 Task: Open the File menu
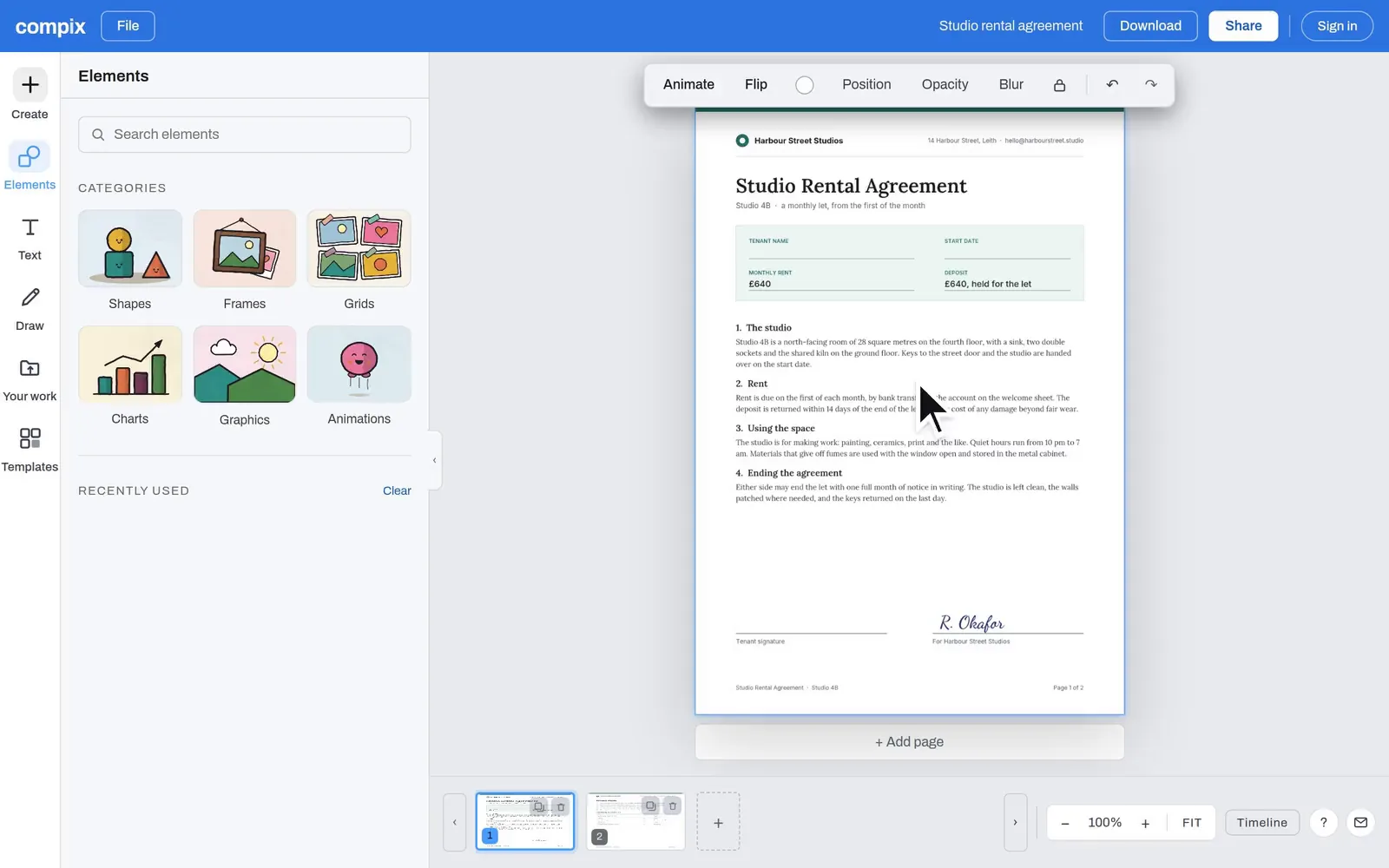point(128,26)
